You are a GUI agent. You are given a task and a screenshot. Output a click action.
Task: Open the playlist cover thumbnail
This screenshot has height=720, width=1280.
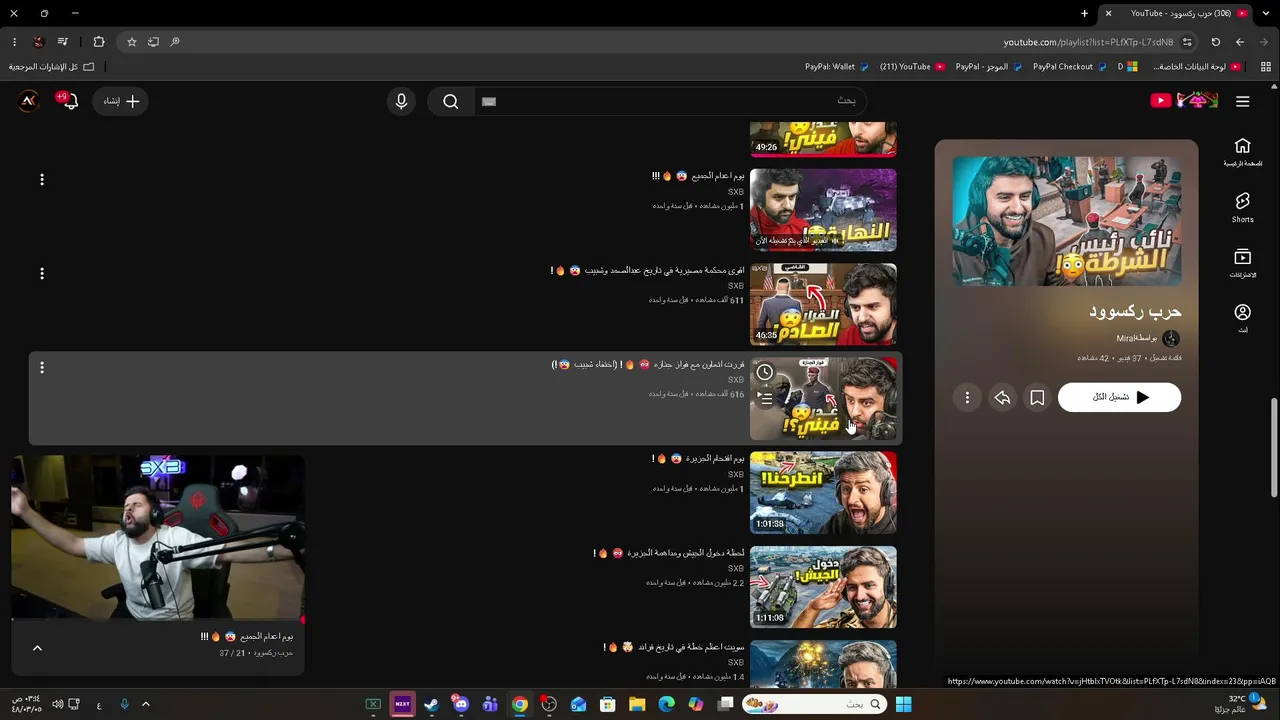(1066, 221)
